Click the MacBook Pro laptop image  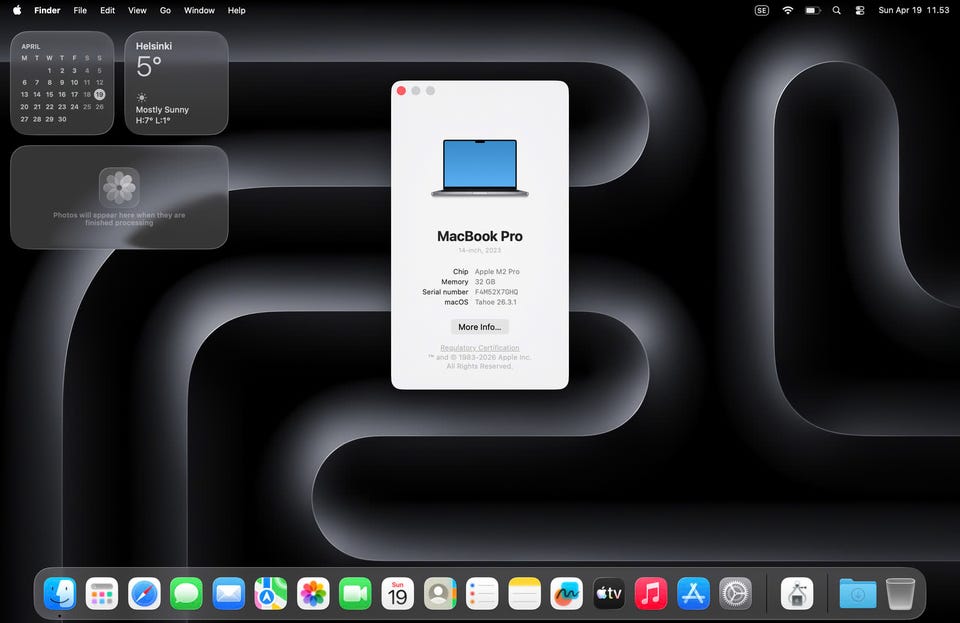point(479,168)
